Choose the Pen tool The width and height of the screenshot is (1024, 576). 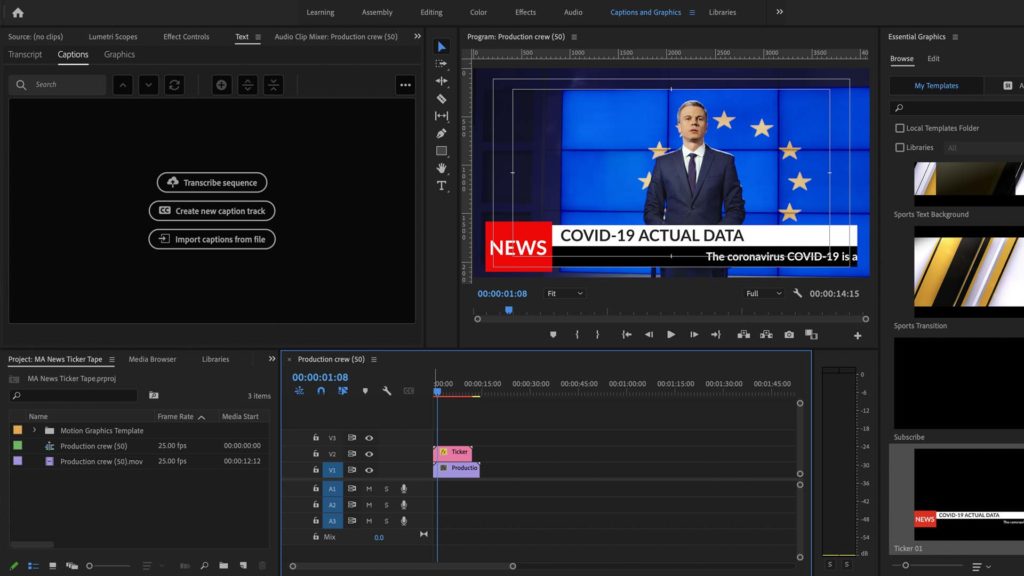click(441, 133)
